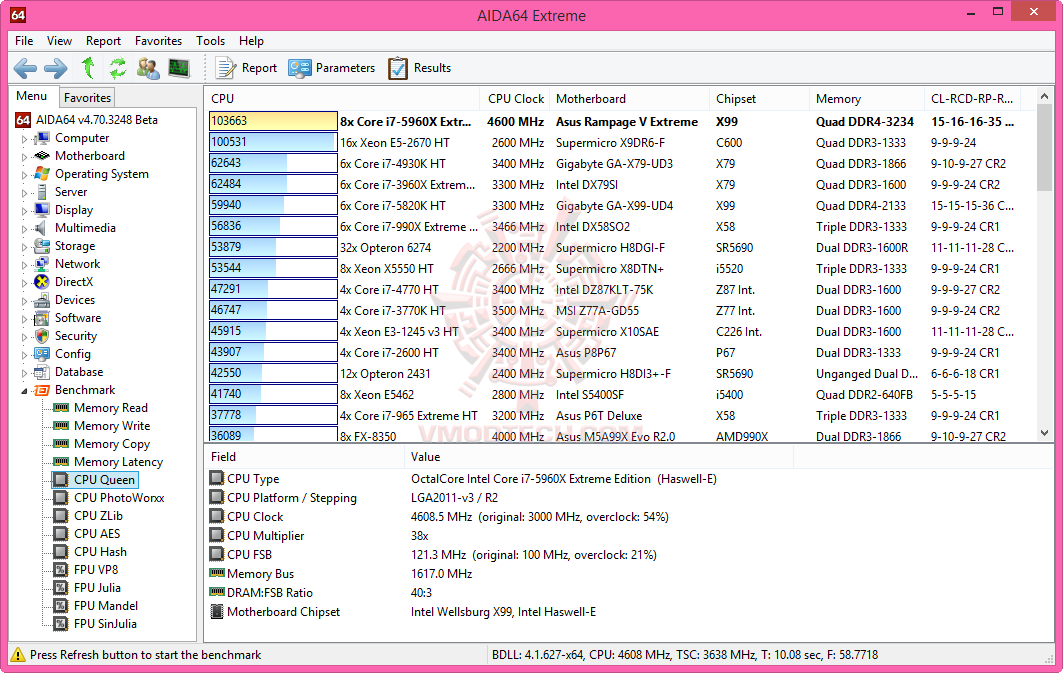
Task: Click the green Up arrow toolbar icon
Action: pos(87,68)
